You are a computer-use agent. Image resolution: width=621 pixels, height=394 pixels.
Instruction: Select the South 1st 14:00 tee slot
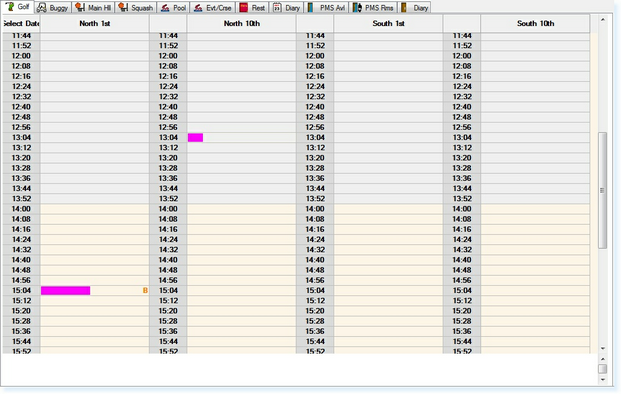pos(388,209)
